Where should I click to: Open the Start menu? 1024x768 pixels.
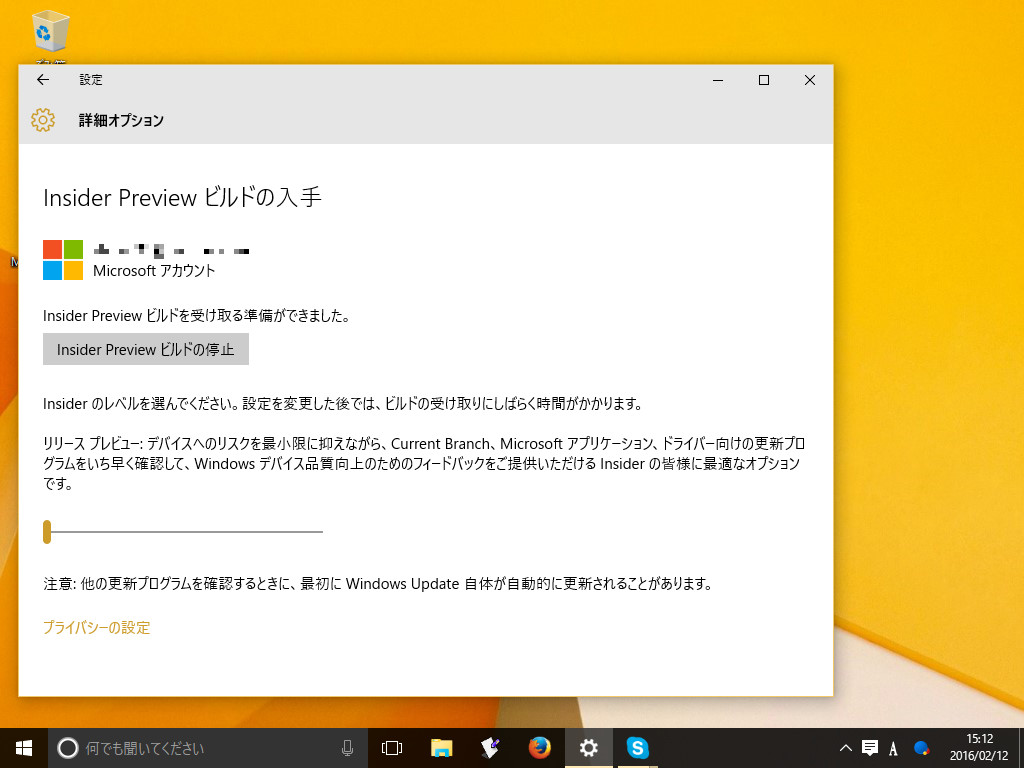coord(21,747)
